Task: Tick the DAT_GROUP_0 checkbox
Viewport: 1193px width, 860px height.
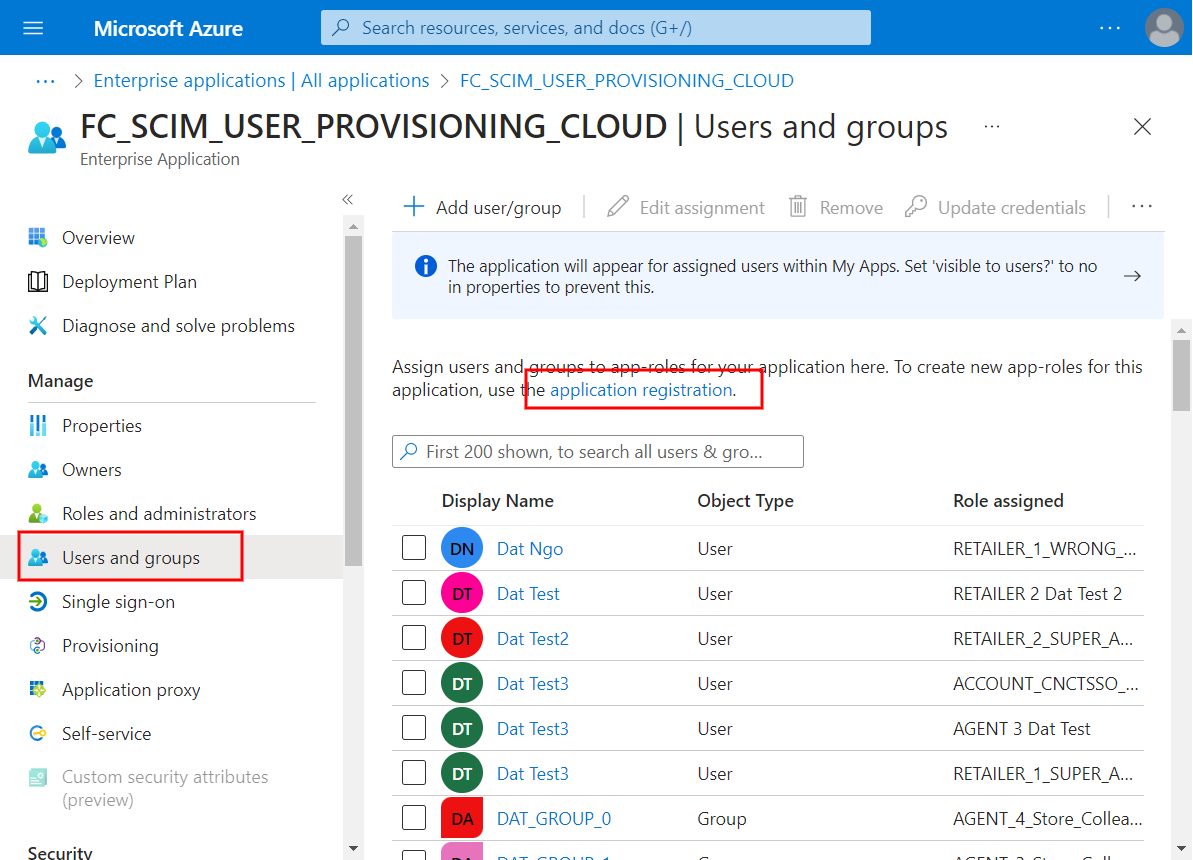Action: point(414,819)
